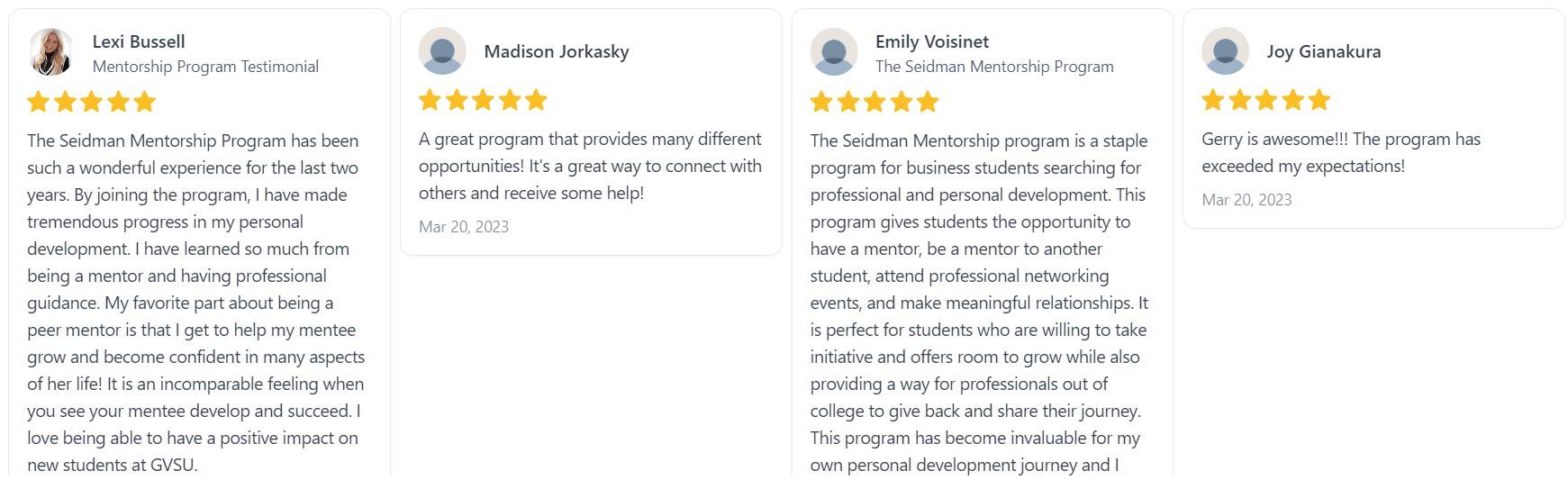Image resolution: width=1568 pixels, height=489 pixels.
Task: Click the Joy Gianakura reviewer name
Action: pos(1323,51)
